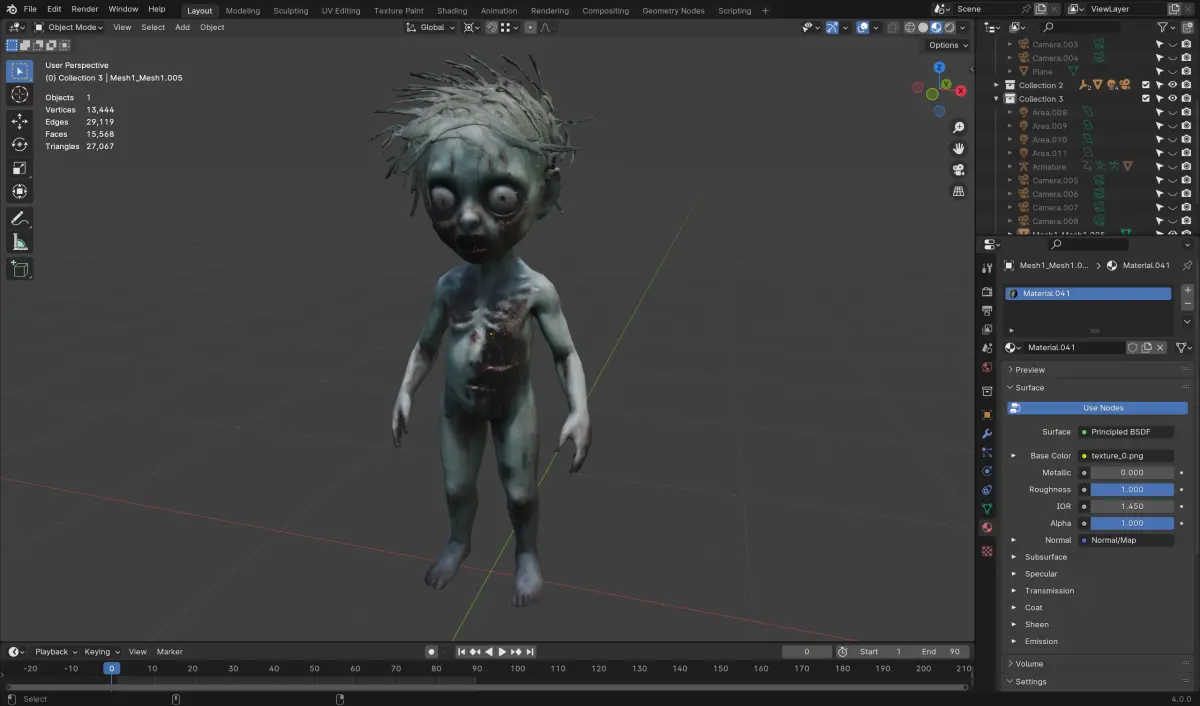Open the Texture properties checker tab
This screenshot has width=1200, height=706.
986,548
